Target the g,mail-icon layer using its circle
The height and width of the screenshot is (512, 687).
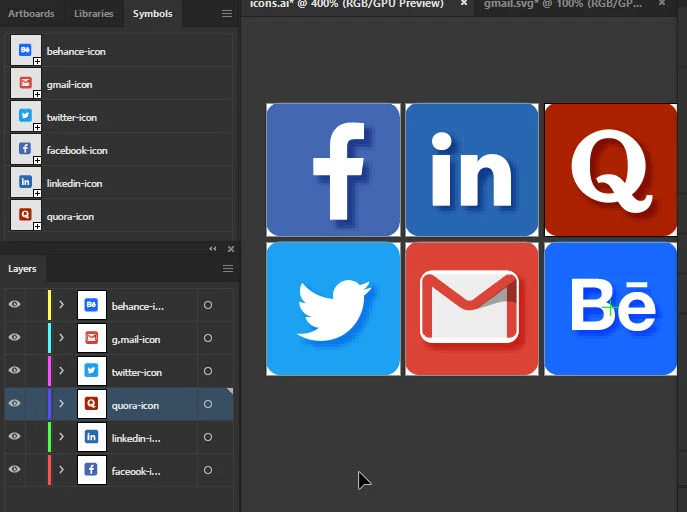click(x=208, y=338)
